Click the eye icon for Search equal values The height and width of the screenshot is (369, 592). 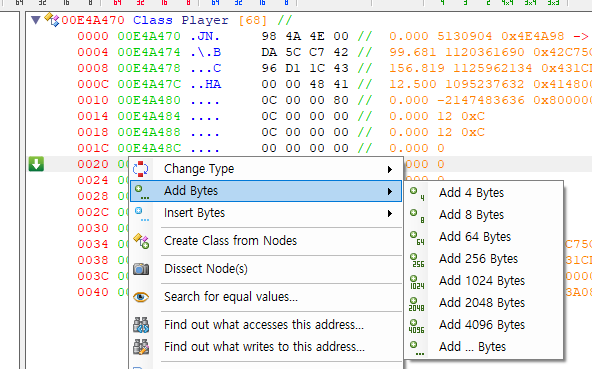[141, 297]
